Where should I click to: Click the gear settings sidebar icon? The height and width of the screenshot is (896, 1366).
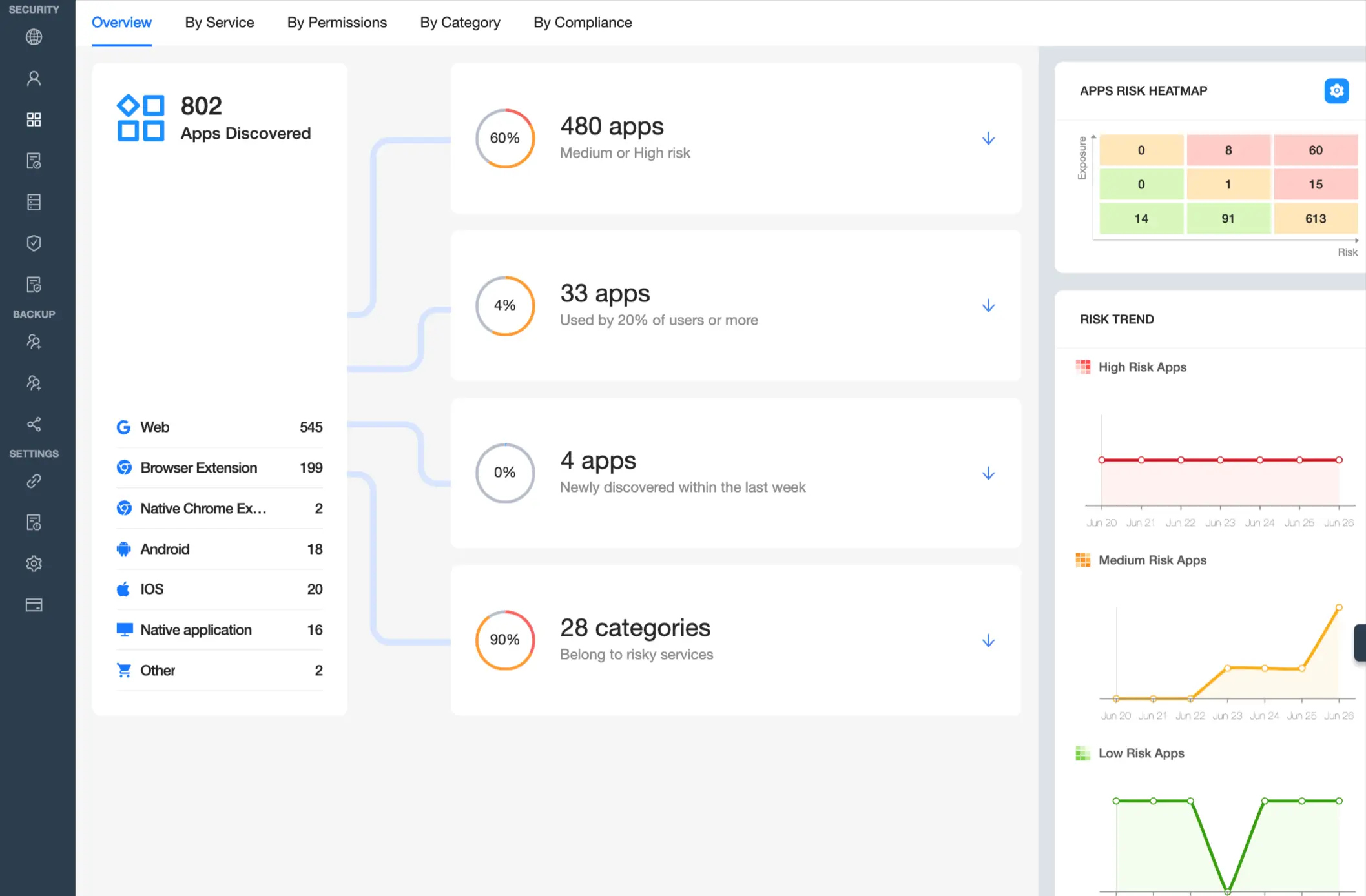pos(34,564)
